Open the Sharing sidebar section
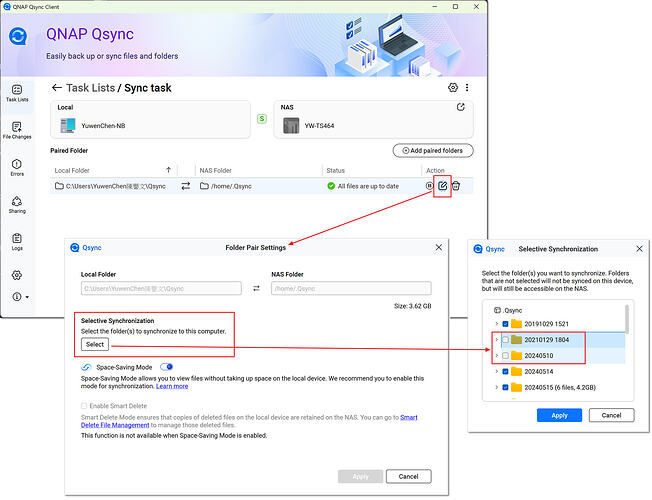The width and height of the screenshot is (652, 500). (17, 204)
